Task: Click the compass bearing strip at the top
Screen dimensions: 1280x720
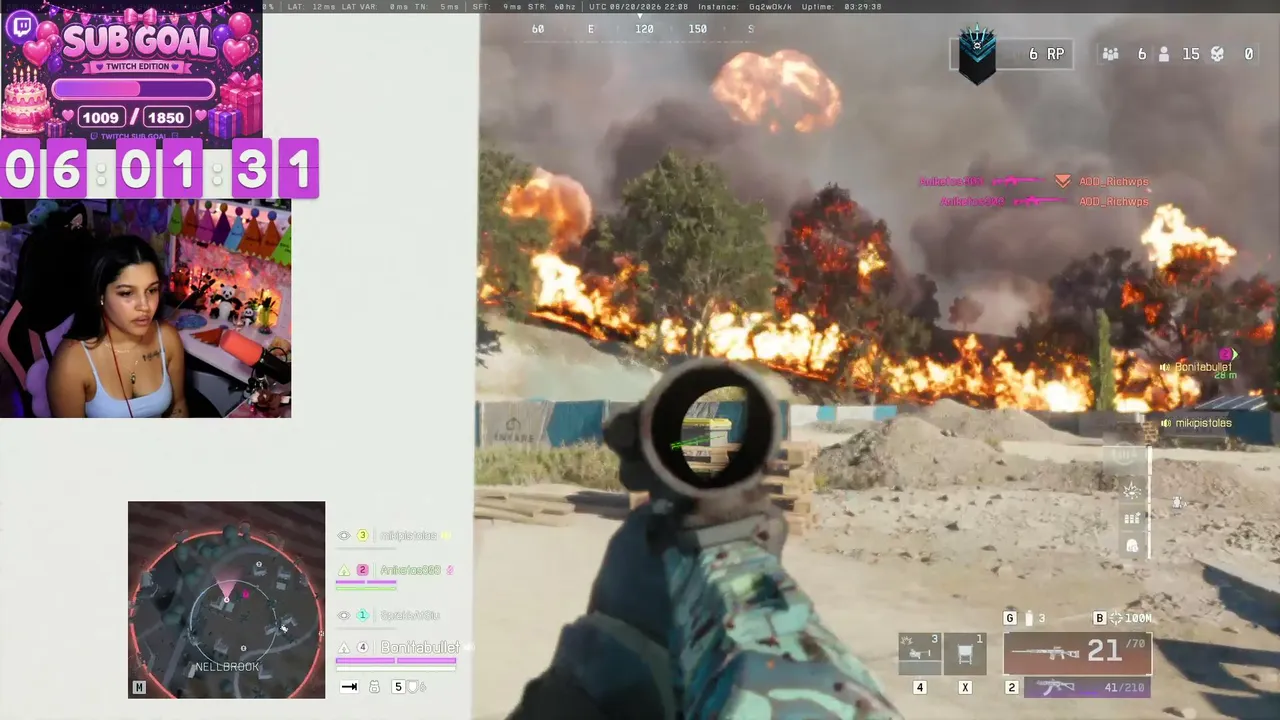Action: [x=642, y=29]
